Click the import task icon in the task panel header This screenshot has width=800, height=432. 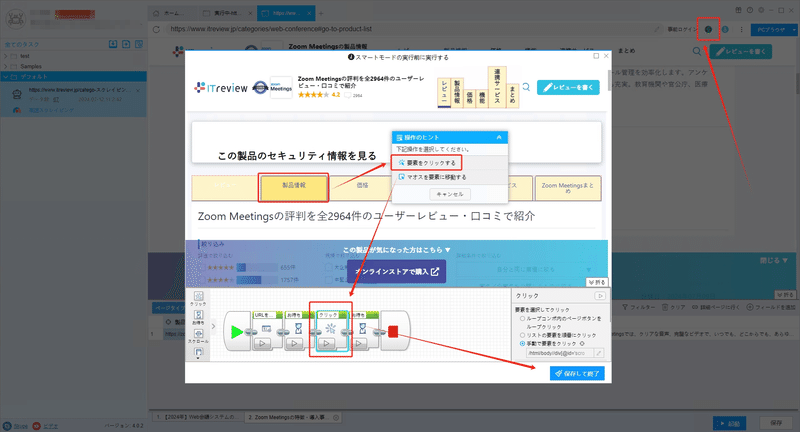pyautogui.click(x=113, y=44)
